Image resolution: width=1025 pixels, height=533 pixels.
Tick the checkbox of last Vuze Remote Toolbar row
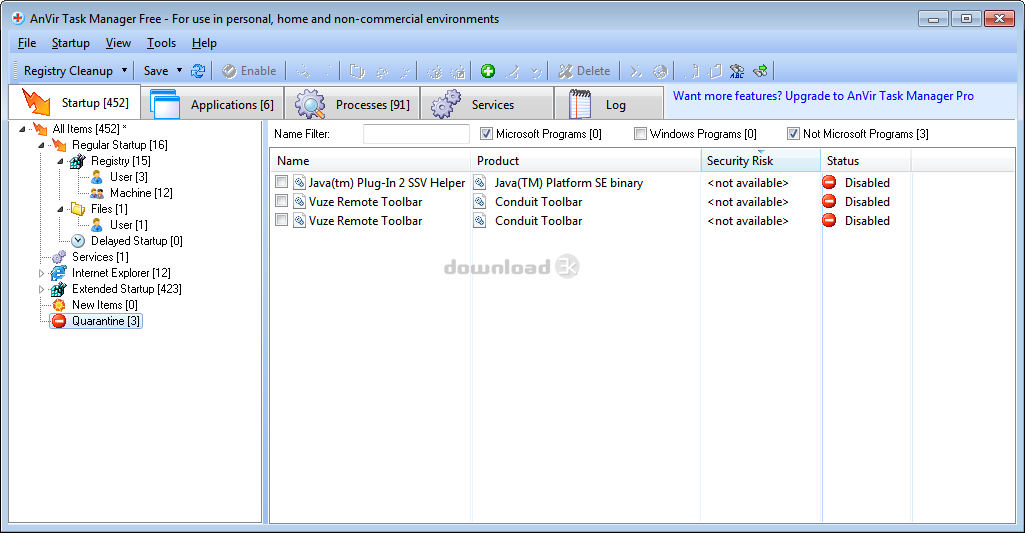point(282,220)
